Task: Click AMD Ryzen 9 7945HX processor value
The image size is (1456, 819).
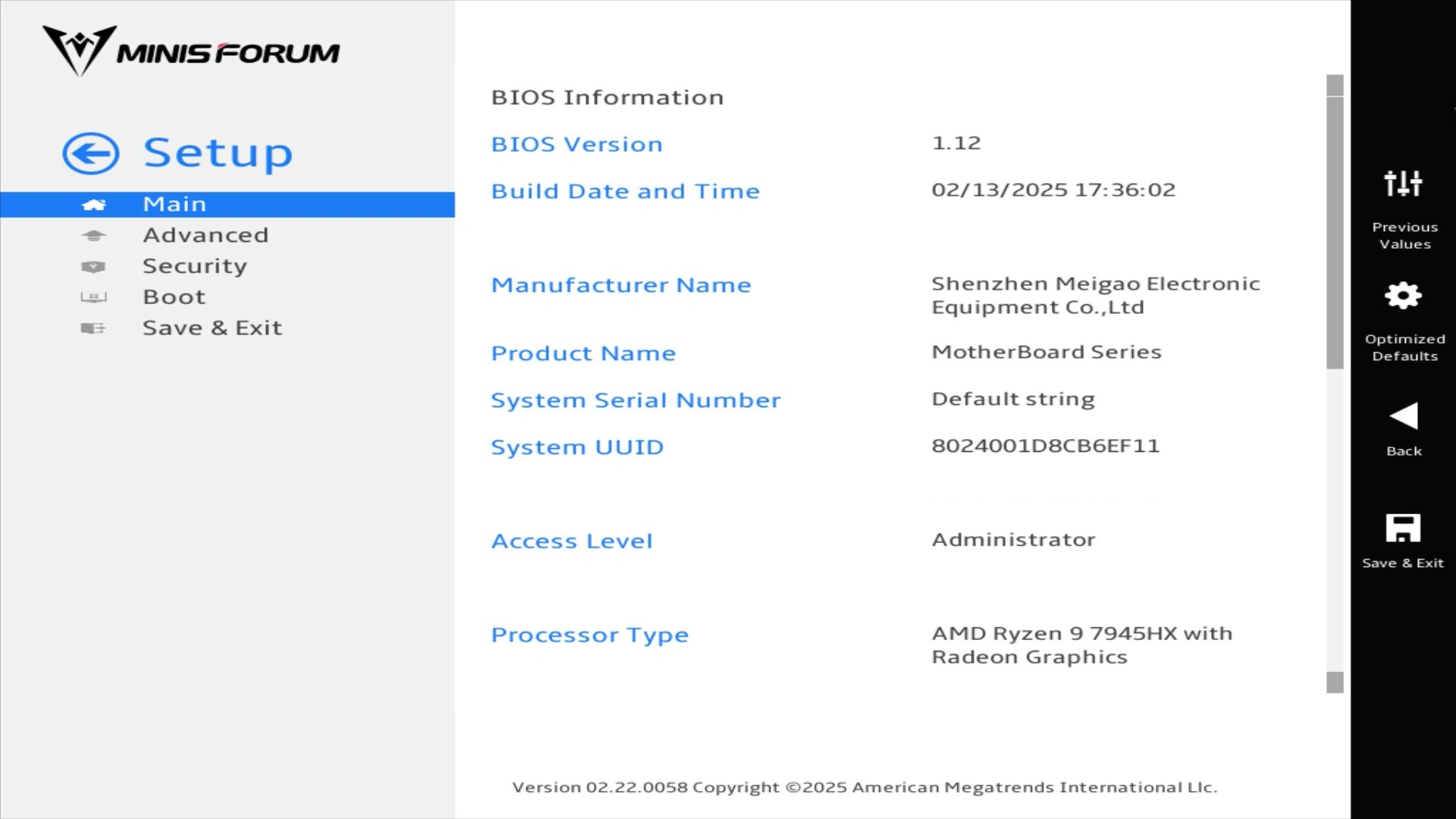Action: click(x=1081, y=645)
